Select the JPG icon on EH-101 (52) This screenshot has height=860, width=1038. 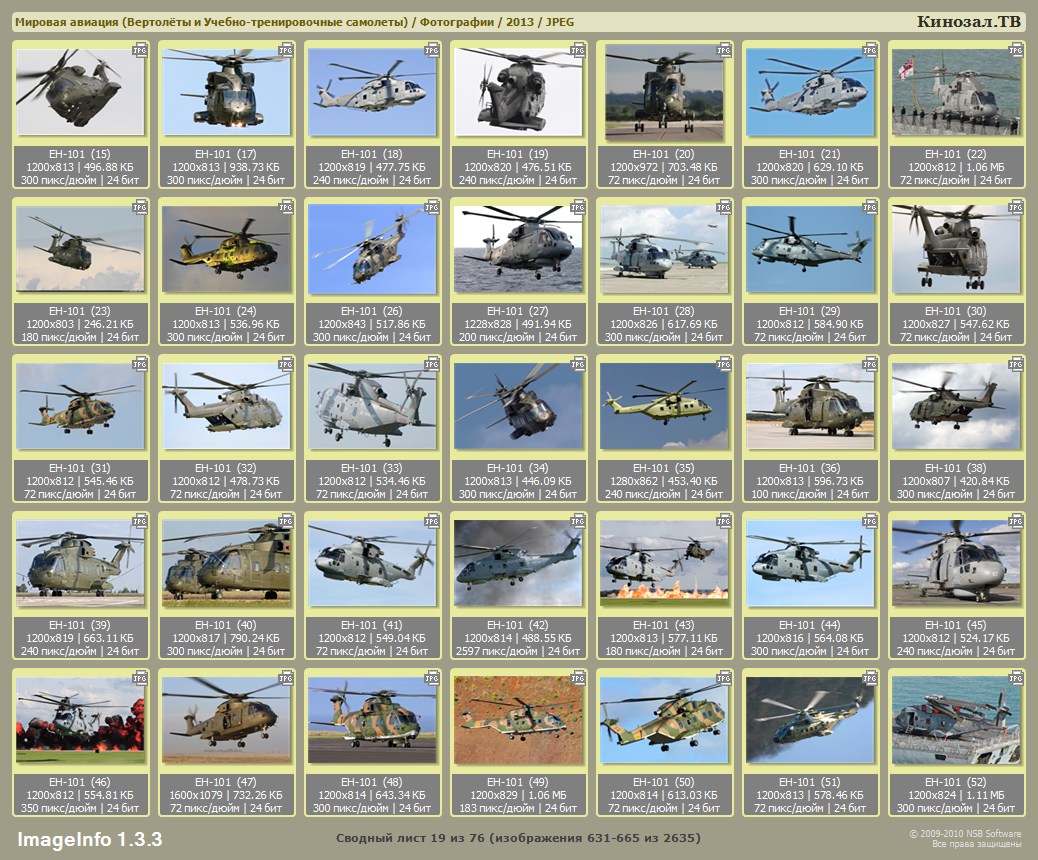pyautogui.click(x=1016, y=678)
